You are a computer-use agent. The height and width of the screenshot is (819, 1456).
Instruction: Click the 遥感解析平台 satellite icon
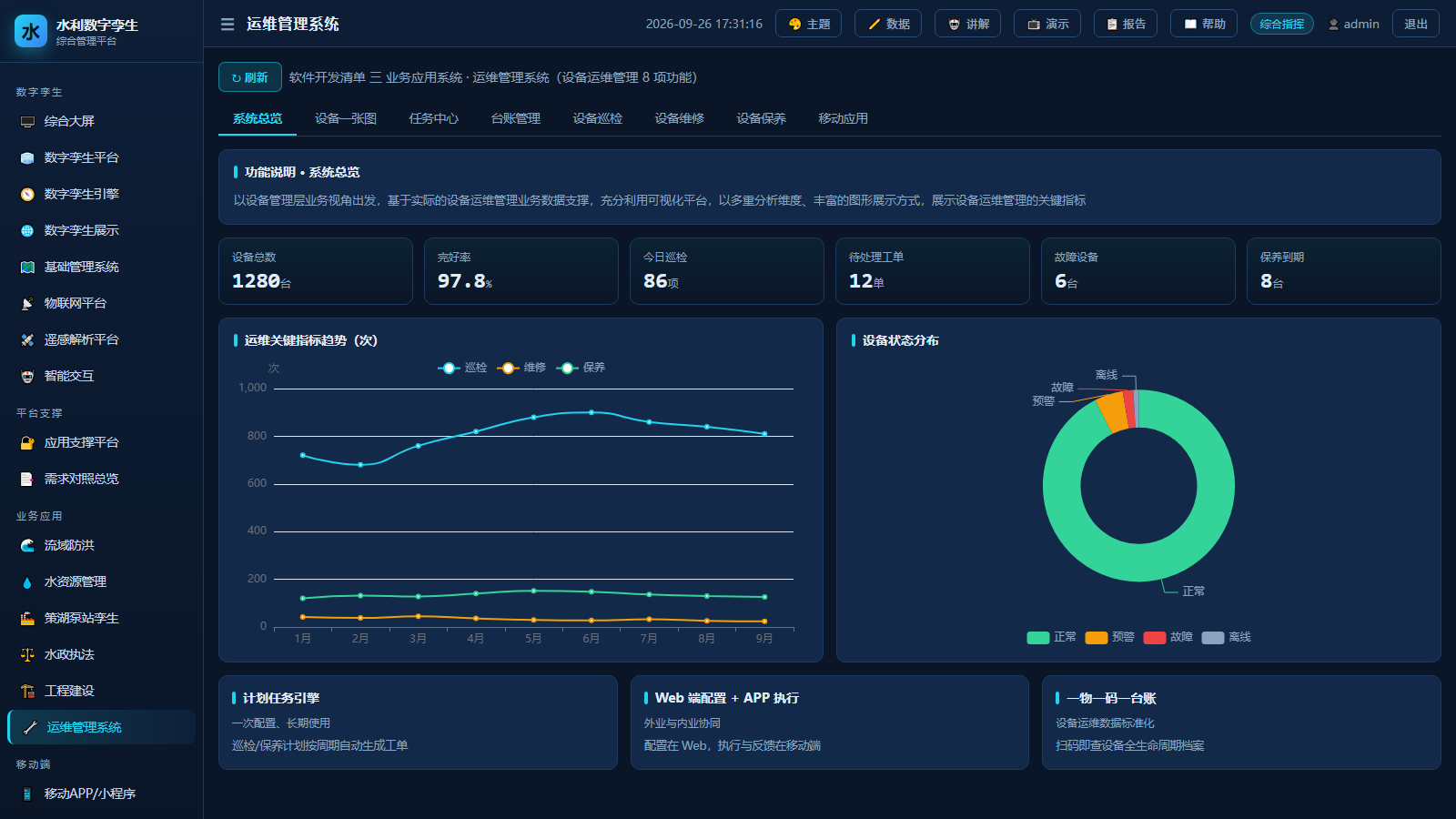tap(27, 340)
